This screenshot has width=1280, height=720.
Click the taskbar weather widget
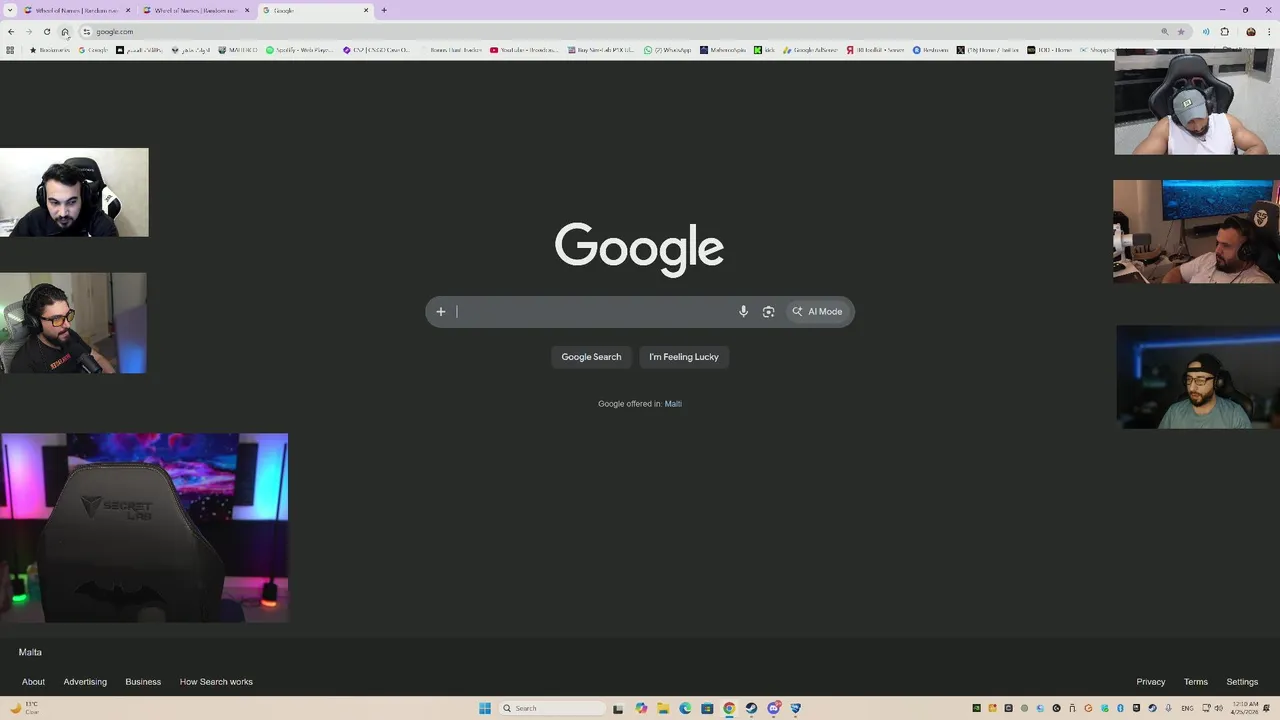pyautogui.click(x=25, y=708)
